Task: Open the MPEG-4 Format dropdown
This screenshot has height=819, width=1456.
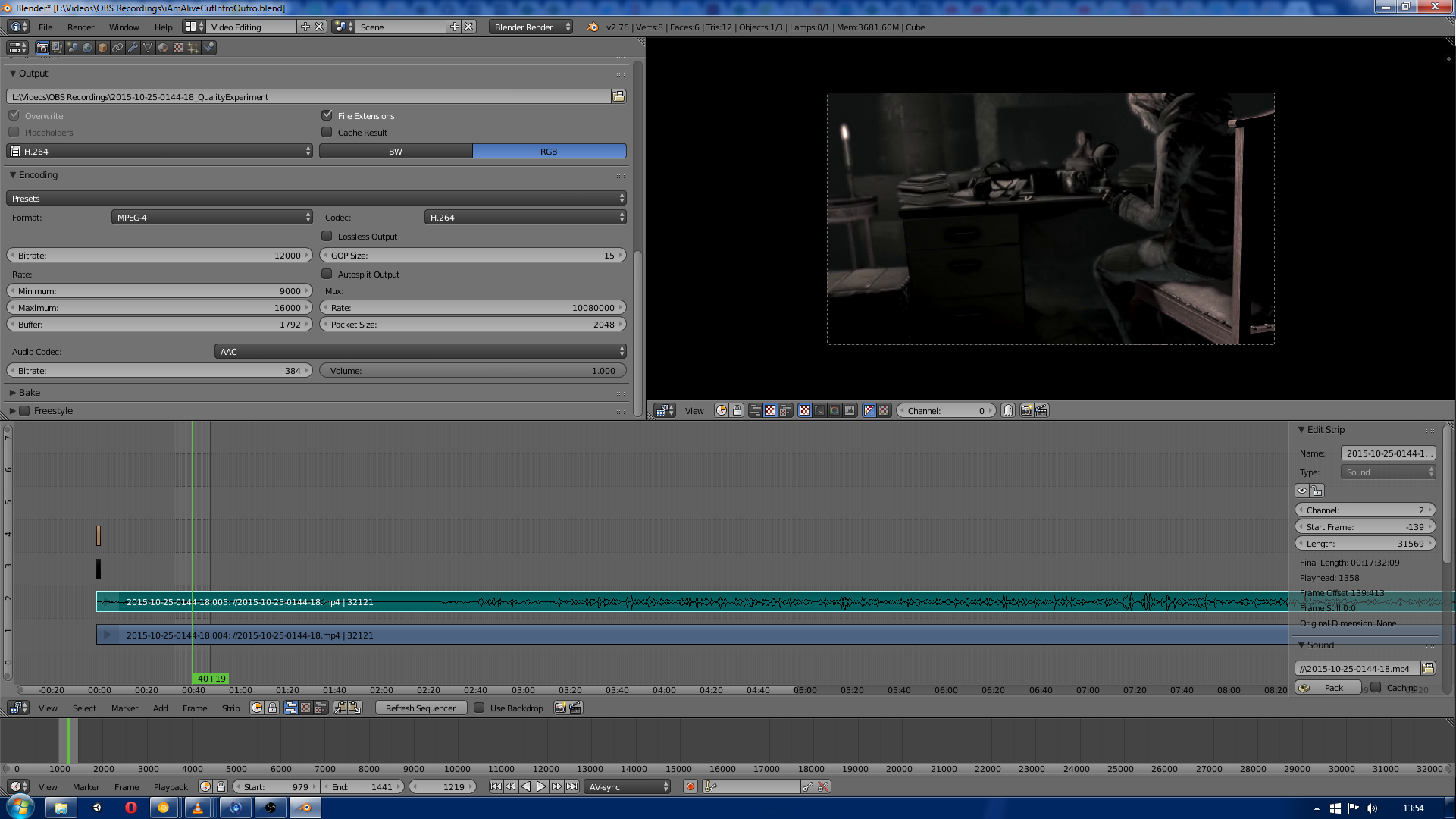Action: 212,217
